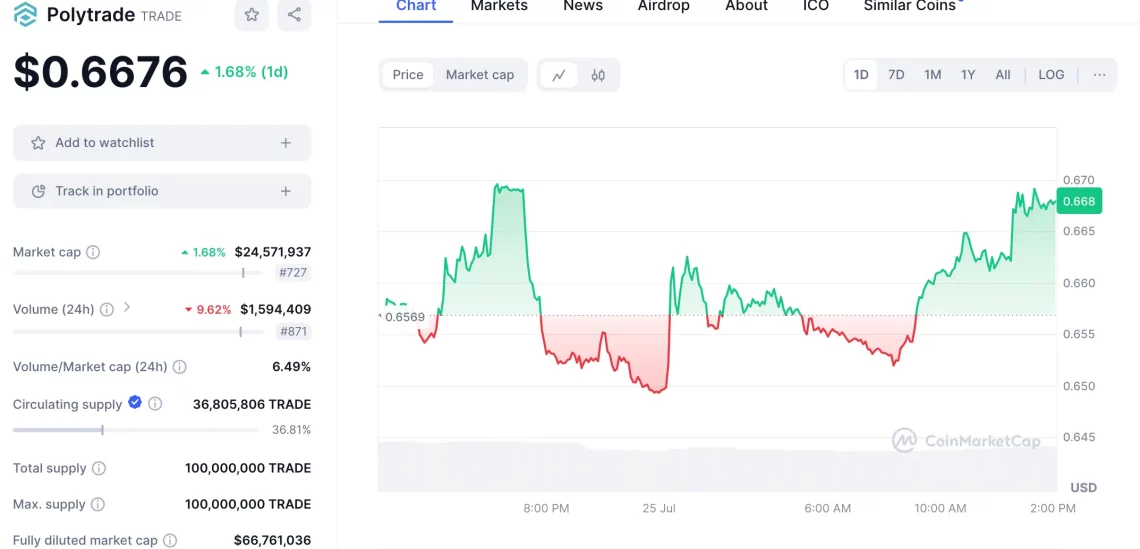Select the Market cap toggle
1140x549 pixels.
tap(480, 75)
